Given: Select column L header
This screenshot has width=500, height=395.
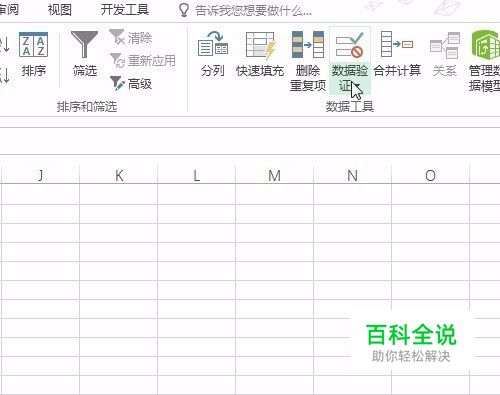Looking at the screenshot, I should 197,175.
